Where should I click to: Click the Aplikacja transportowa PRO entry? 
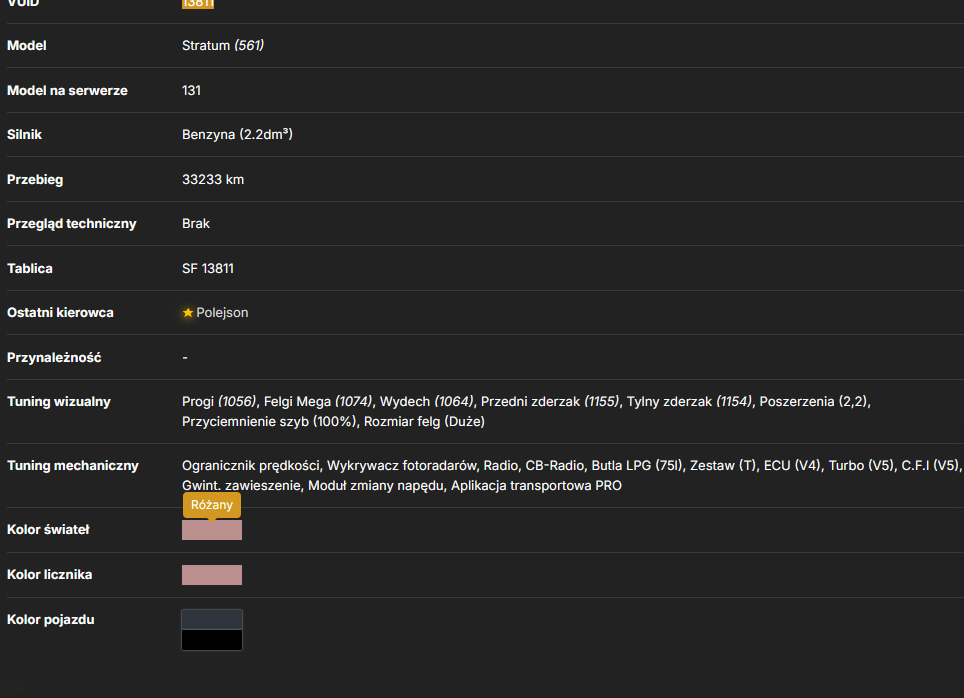(x=536, y=486)
